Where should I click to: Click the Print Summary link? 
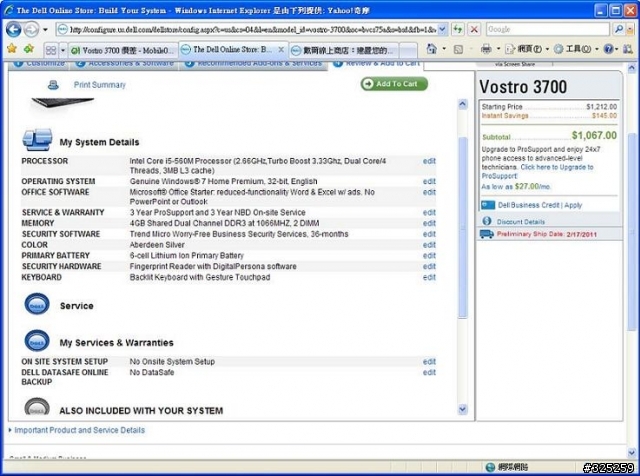pos(100,85)
